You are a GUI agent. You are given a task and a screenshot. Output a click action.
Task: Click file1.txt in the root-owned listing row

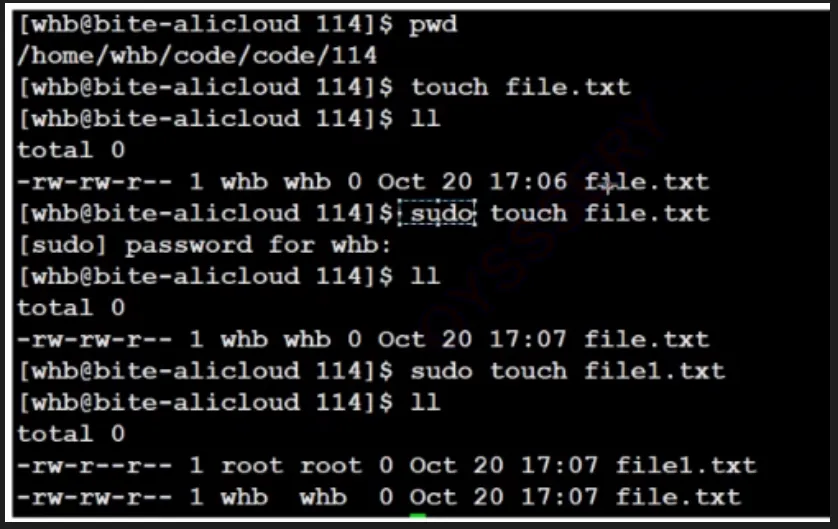click(x=686, y=465)
